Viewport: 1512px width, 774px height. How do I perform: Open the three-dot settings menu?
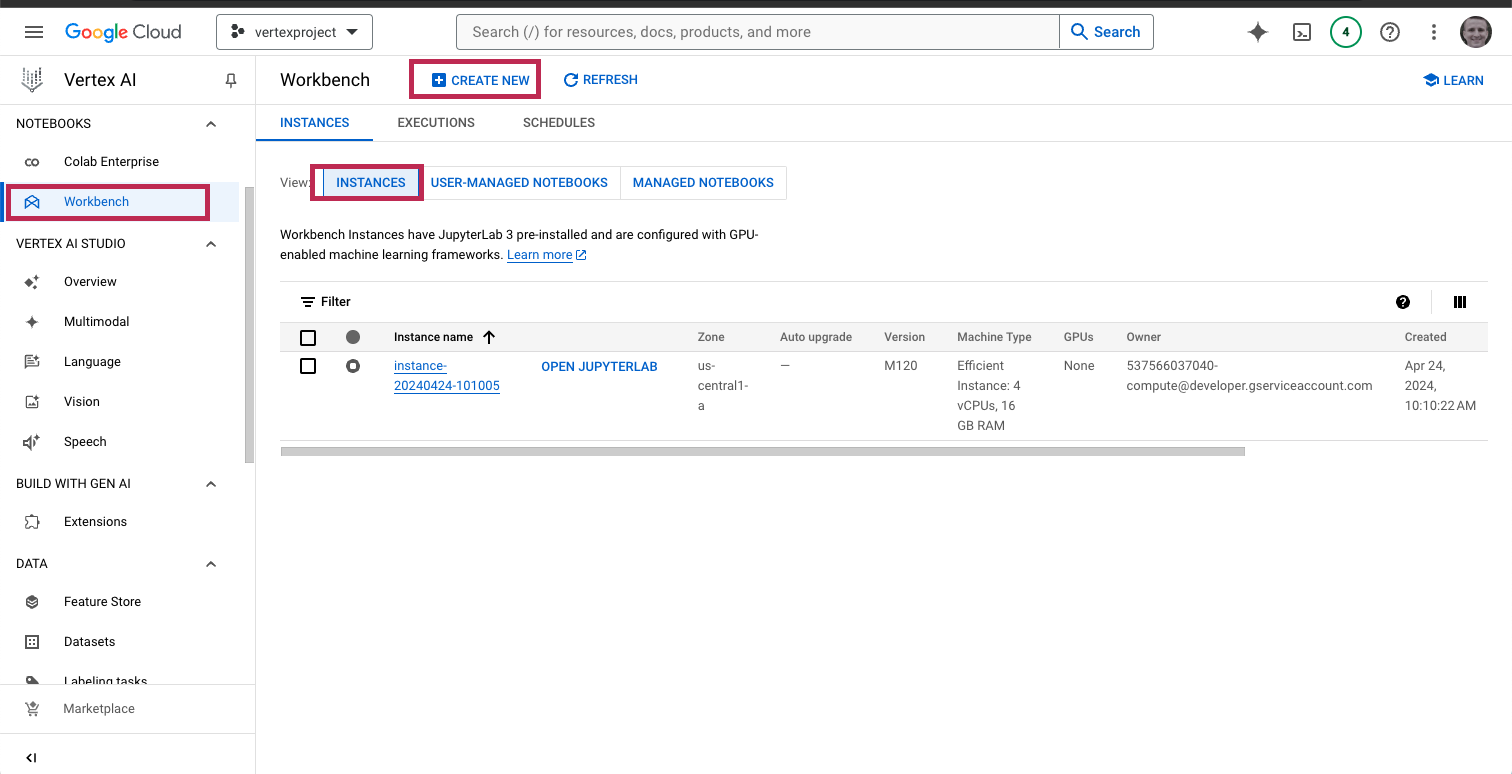pos(1433,32)
